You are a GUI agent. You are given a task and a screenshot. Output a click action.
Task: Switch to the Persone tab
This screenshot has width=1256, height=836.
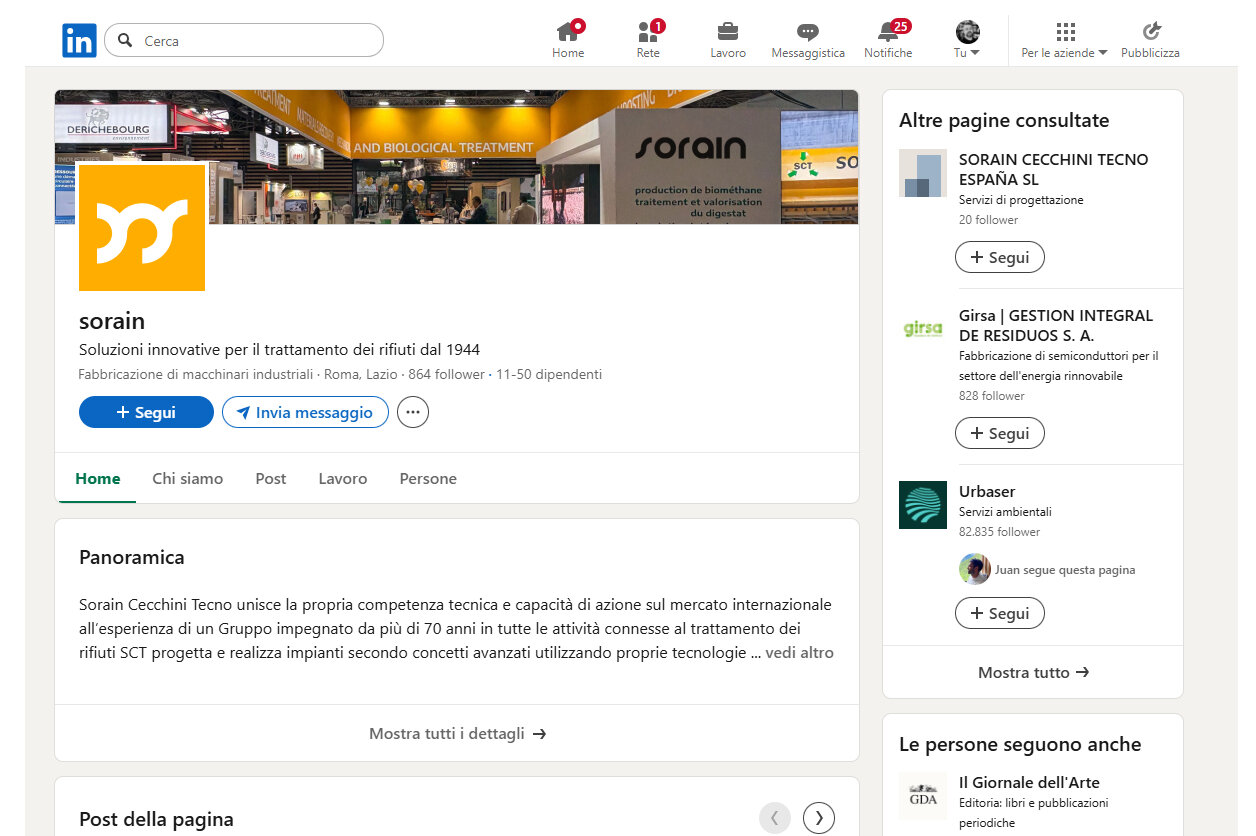click(428, 478)
